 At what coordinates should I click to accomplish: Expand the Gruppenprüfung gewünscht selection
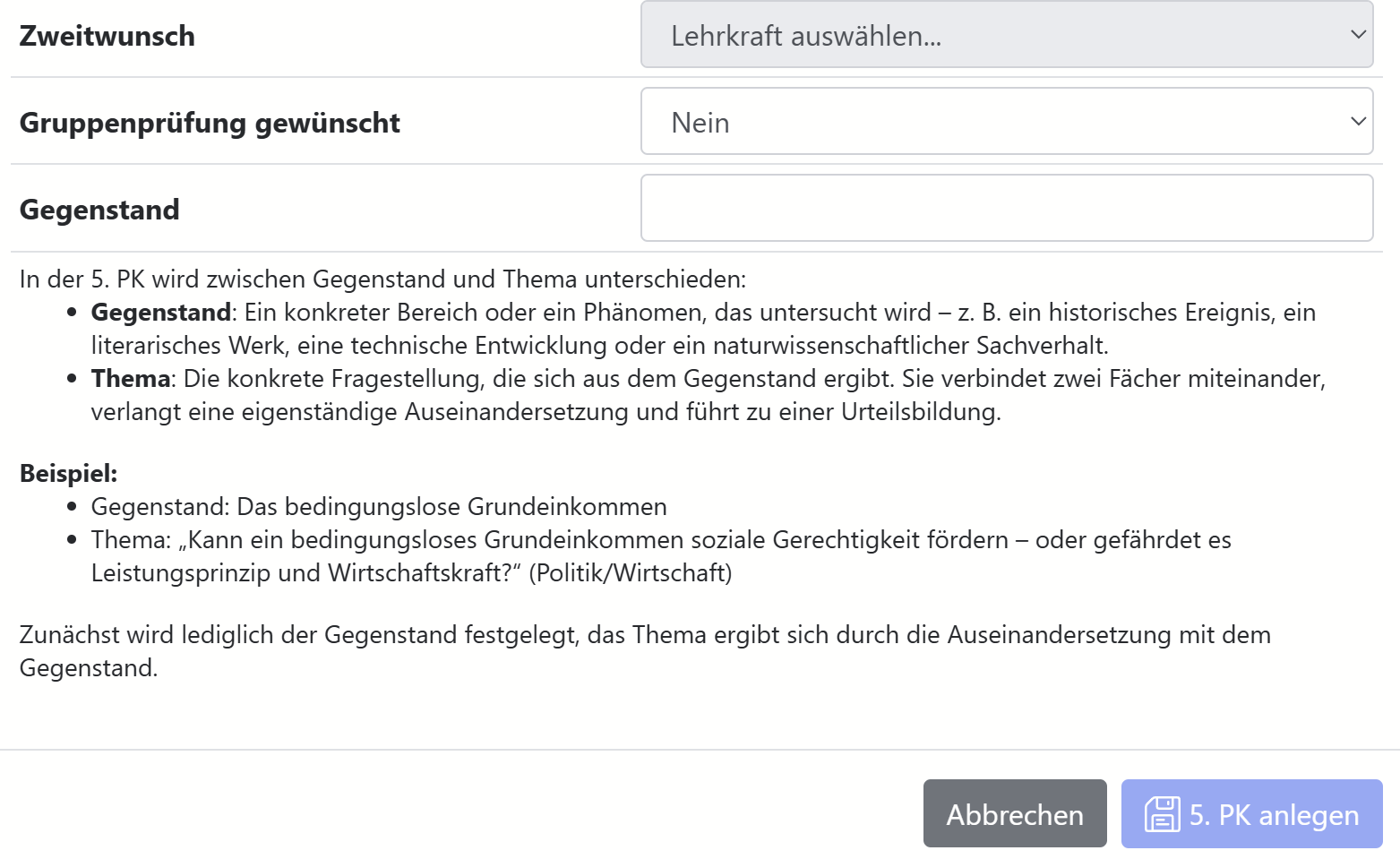[x=1005, y=122]
